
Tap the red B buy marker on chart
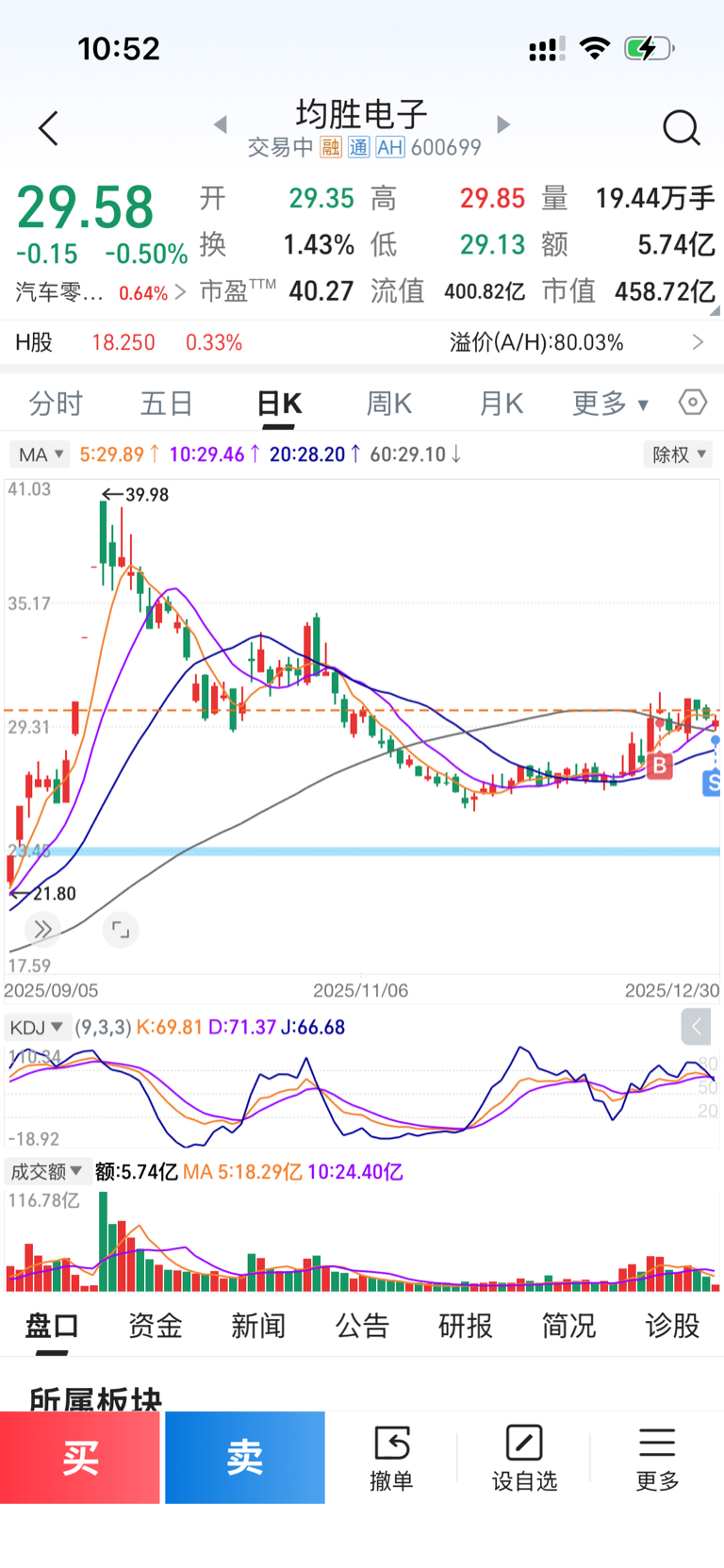(660, 766)
